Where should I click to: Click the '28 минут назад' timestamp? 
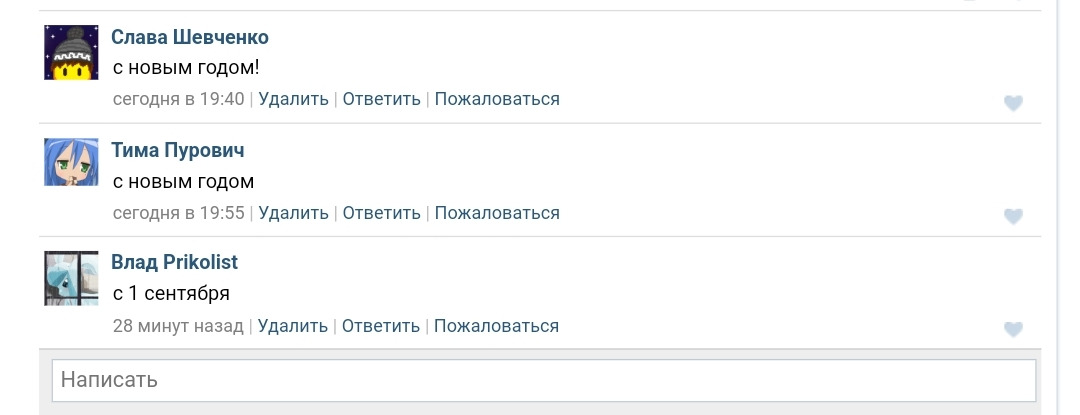[x=178, y=326]
